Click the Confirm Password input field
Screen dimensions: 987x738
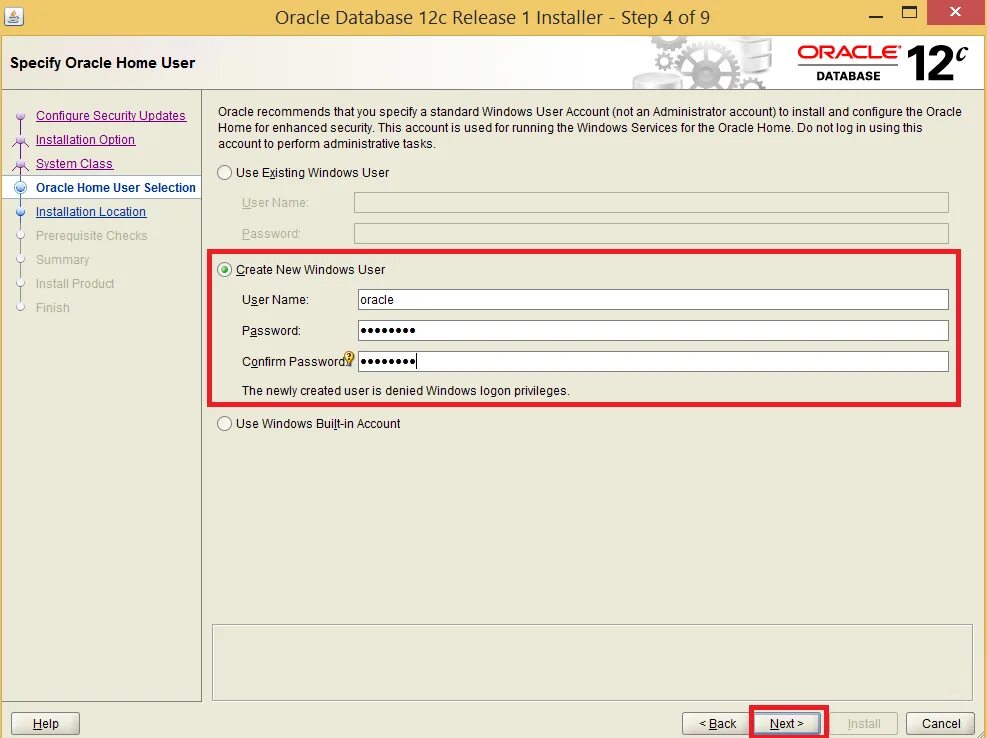[x=653, y=361]
